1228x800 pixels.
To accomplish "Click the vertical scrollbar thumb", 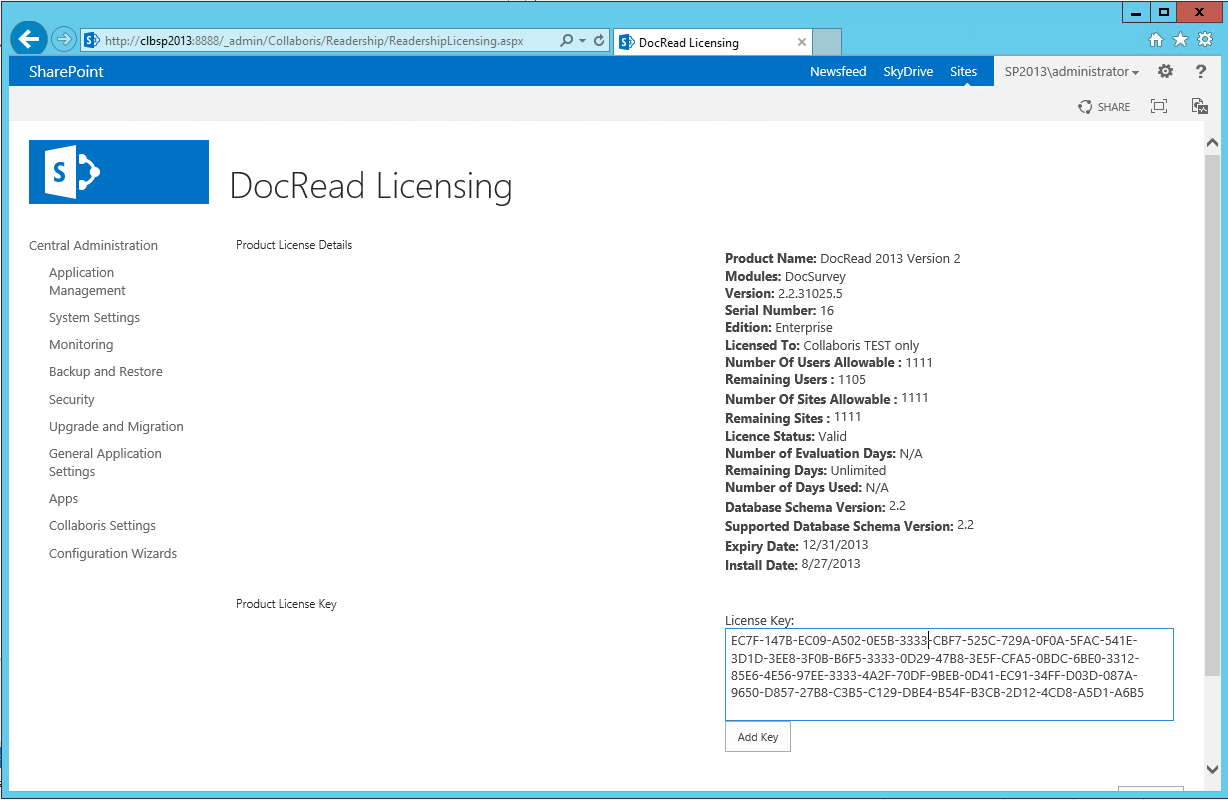I will click(1212, 415).
